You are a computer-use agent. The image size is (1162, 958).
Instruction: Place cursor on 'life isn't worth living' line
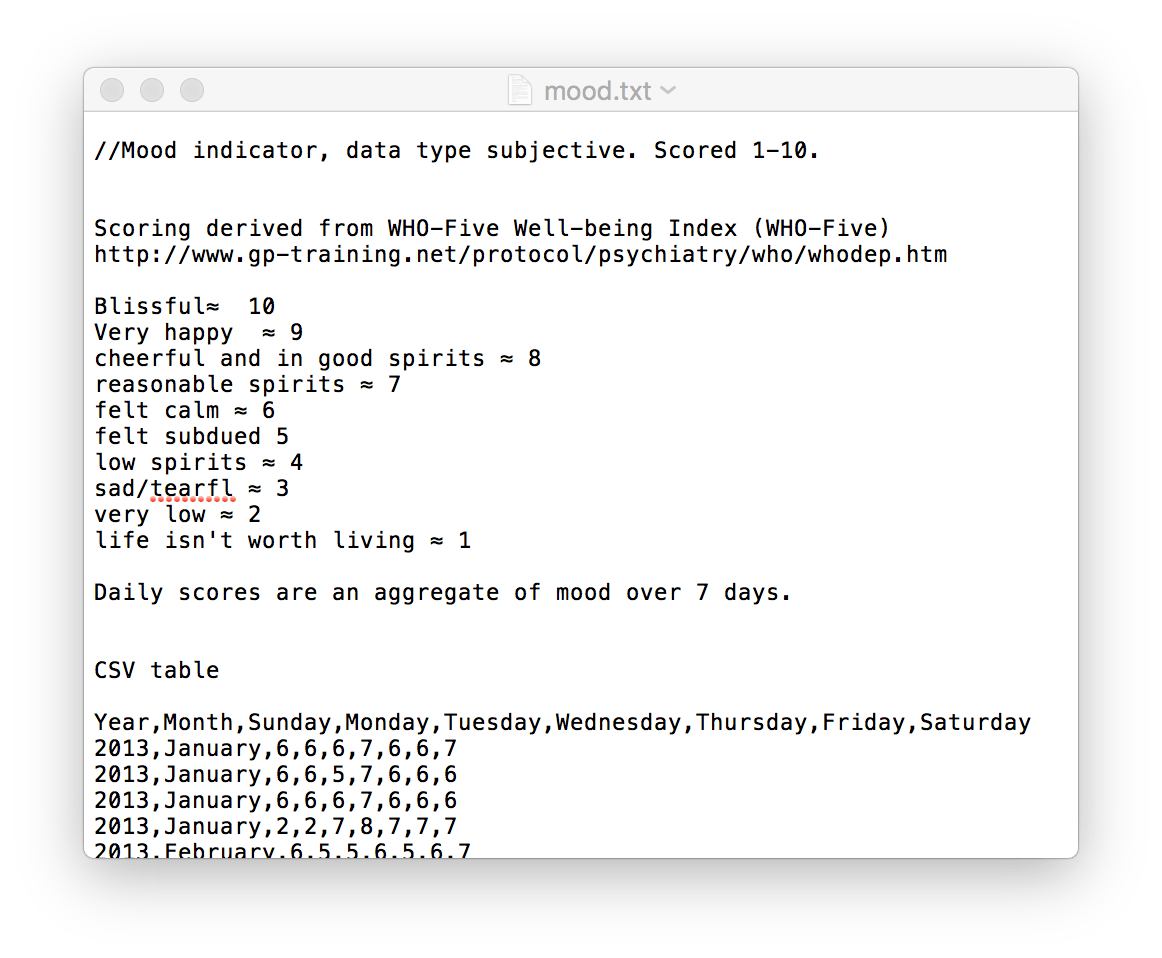282,541
